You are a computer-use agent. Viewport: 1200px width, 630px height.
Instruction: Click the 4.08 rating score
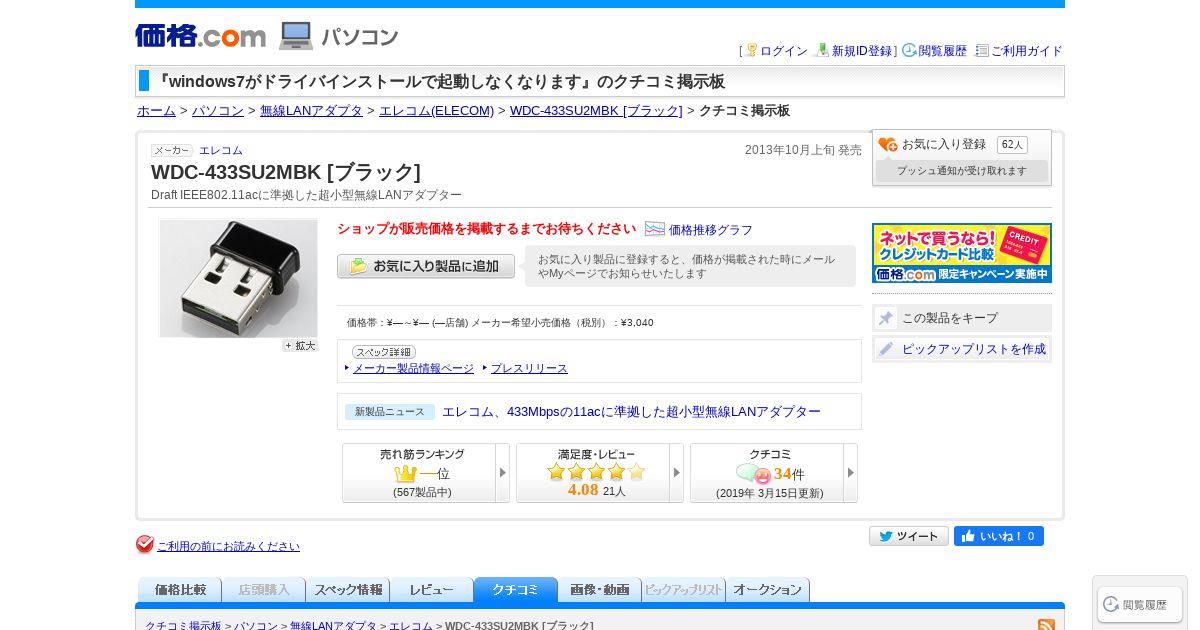coord(583,490)
